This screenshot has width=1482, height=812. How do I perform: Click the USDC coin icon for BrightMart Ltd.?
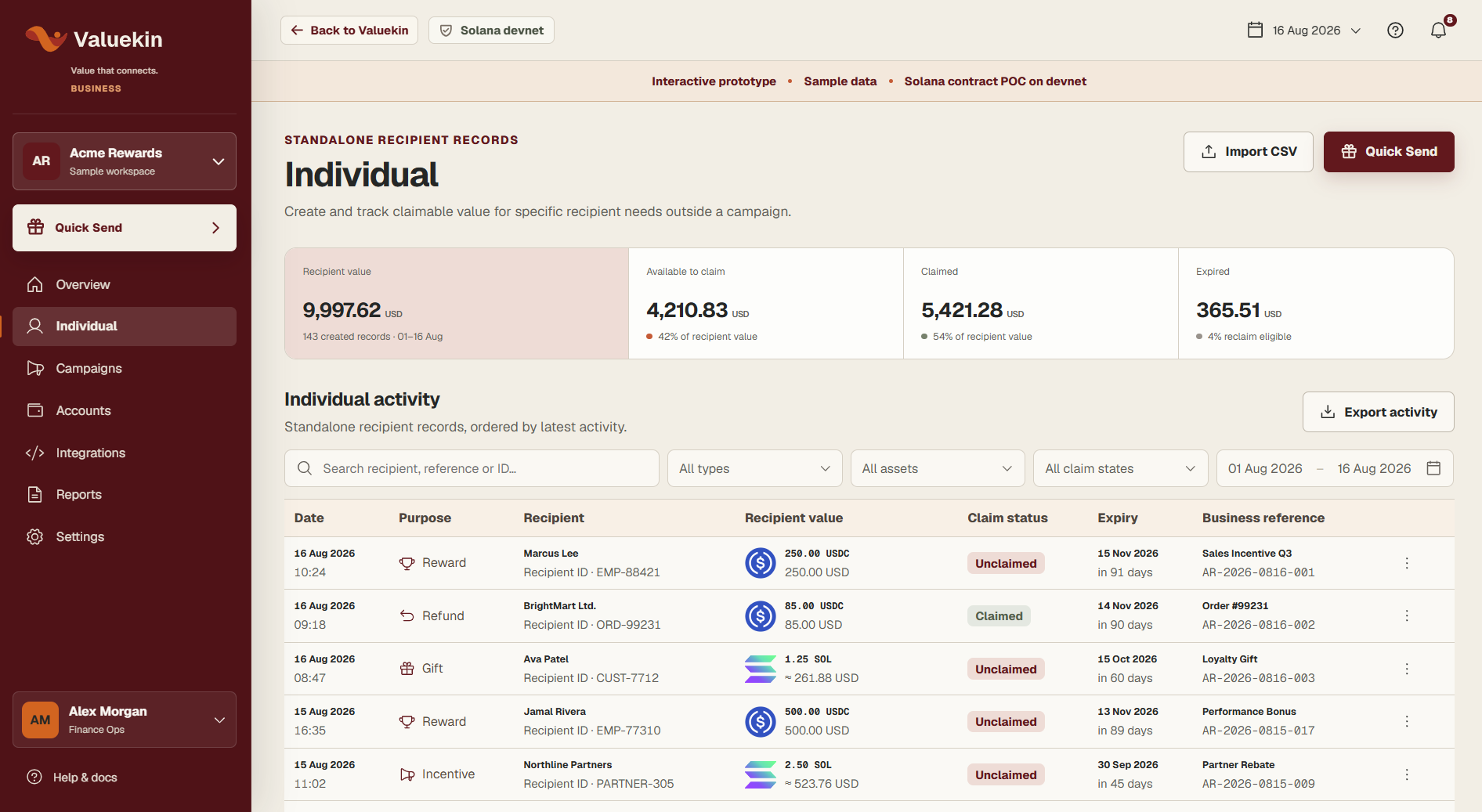[x=760, y=615]
